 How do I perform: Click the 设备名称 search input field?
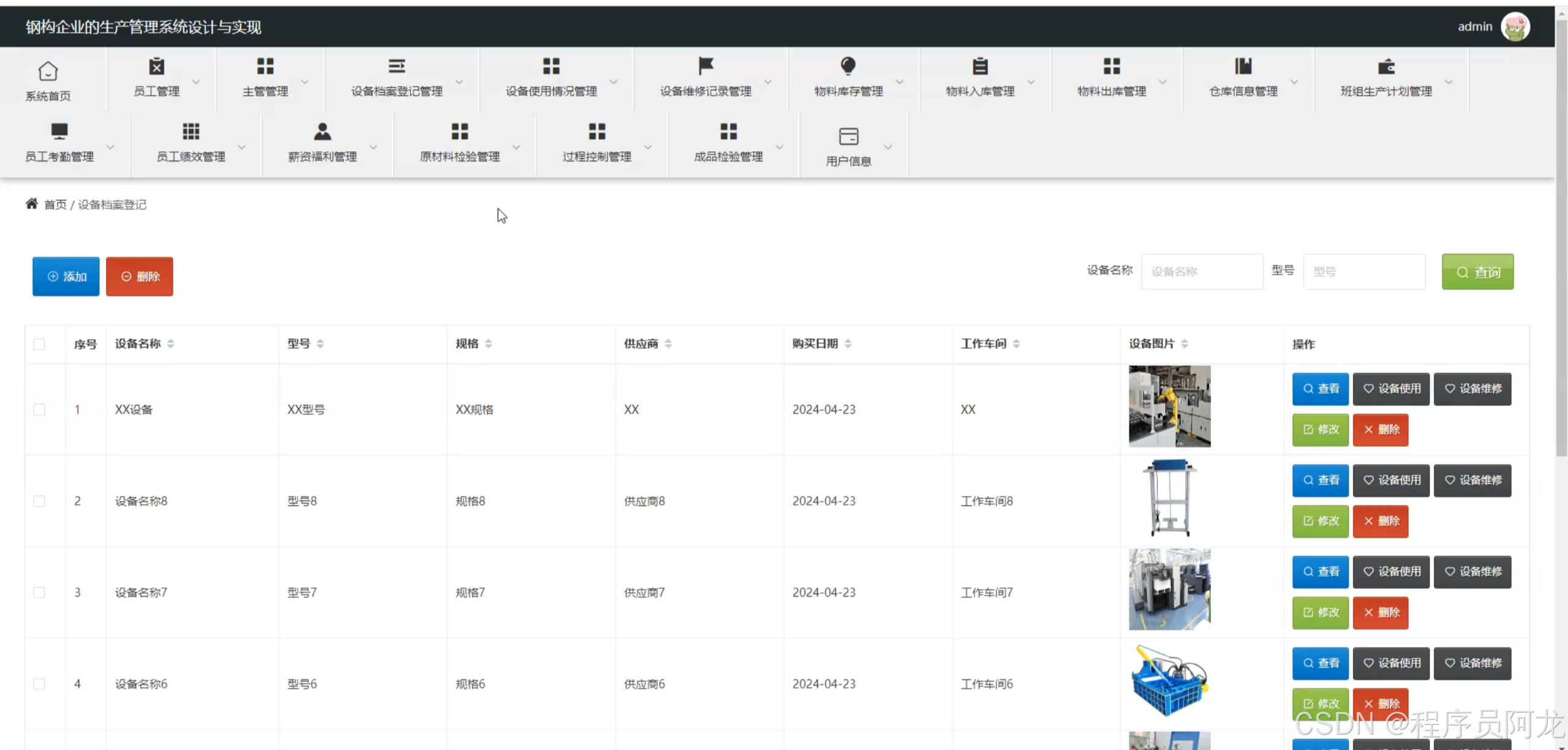(1202, 272)
